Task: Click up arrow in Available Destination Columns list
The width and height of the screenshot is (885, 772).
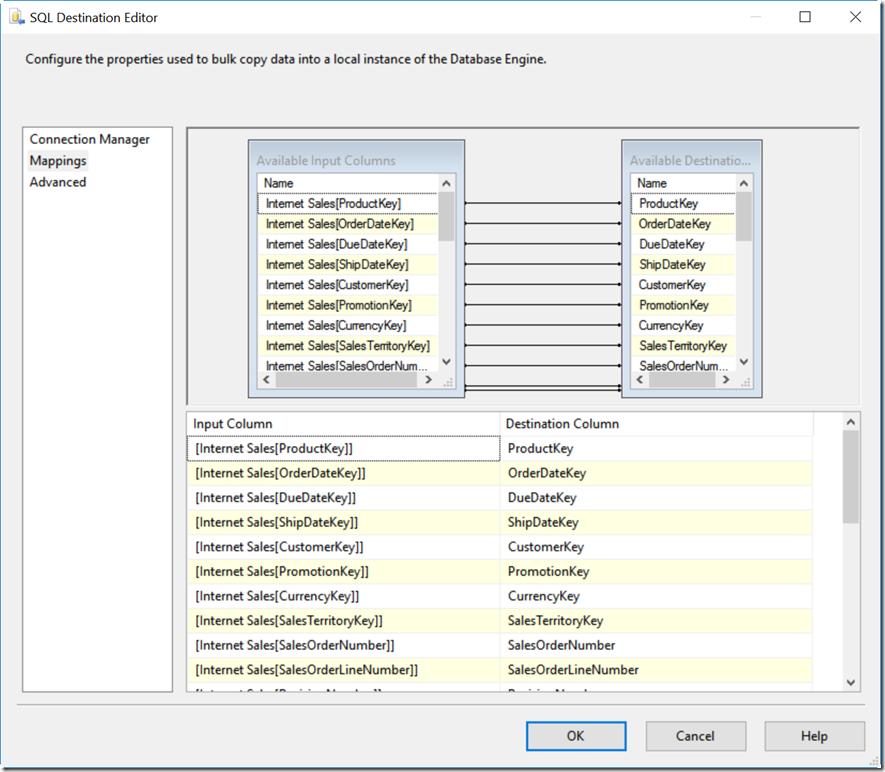Action: point(744,183)
